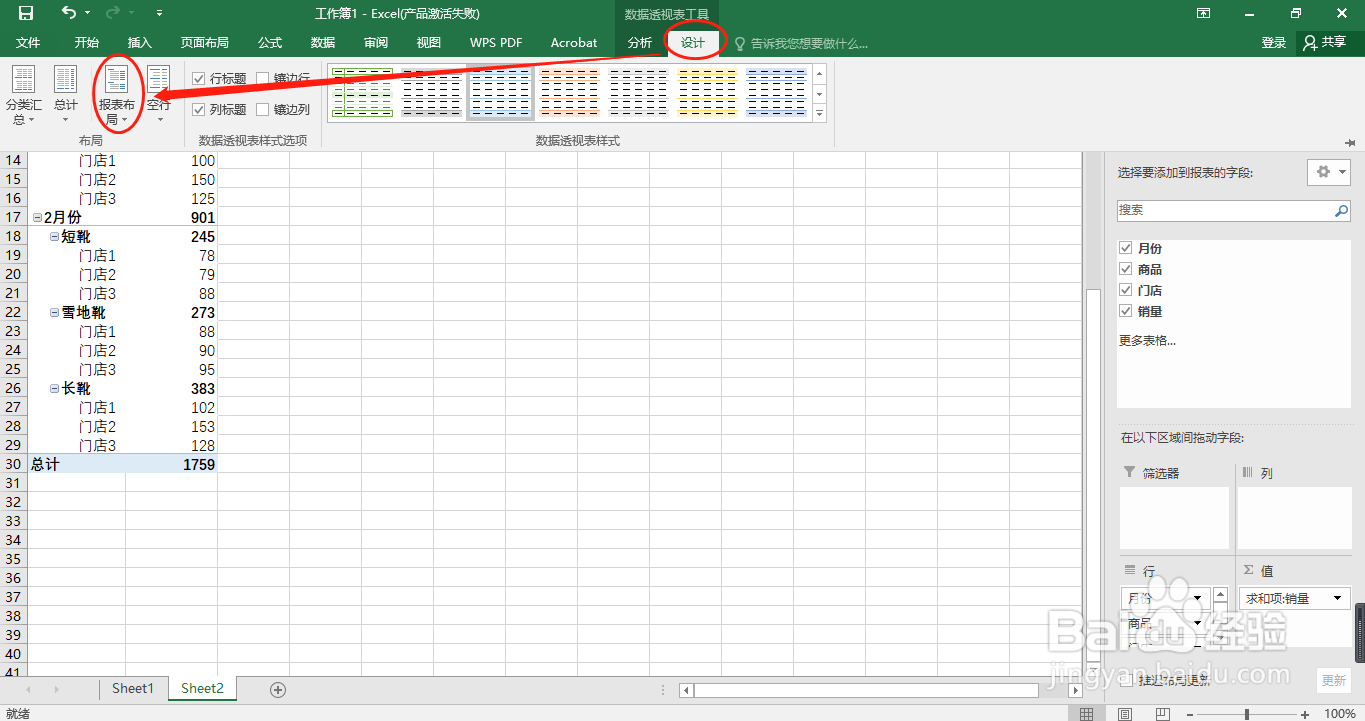Screen dimensions: 1365x721
Task: Select the grand total cell 1759
Action: [x=171, y=464]
